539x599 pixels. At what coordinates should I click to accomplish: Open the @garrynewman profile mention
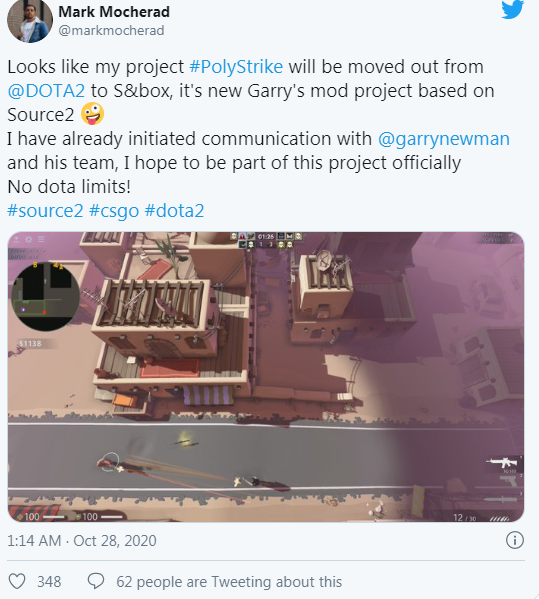pyautogui.click(x=444, y=139)
